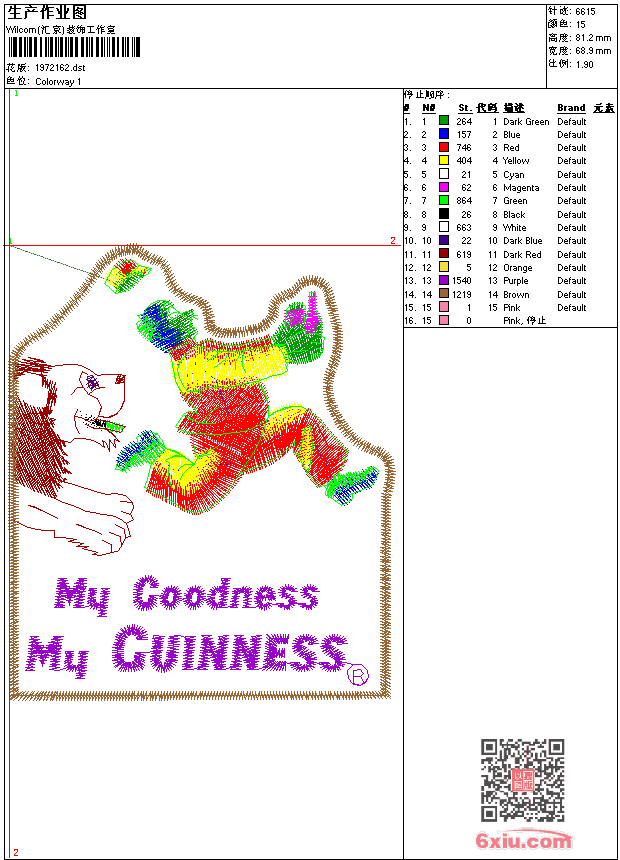Click the 'Dark Green' description text

tap(526, 122)
